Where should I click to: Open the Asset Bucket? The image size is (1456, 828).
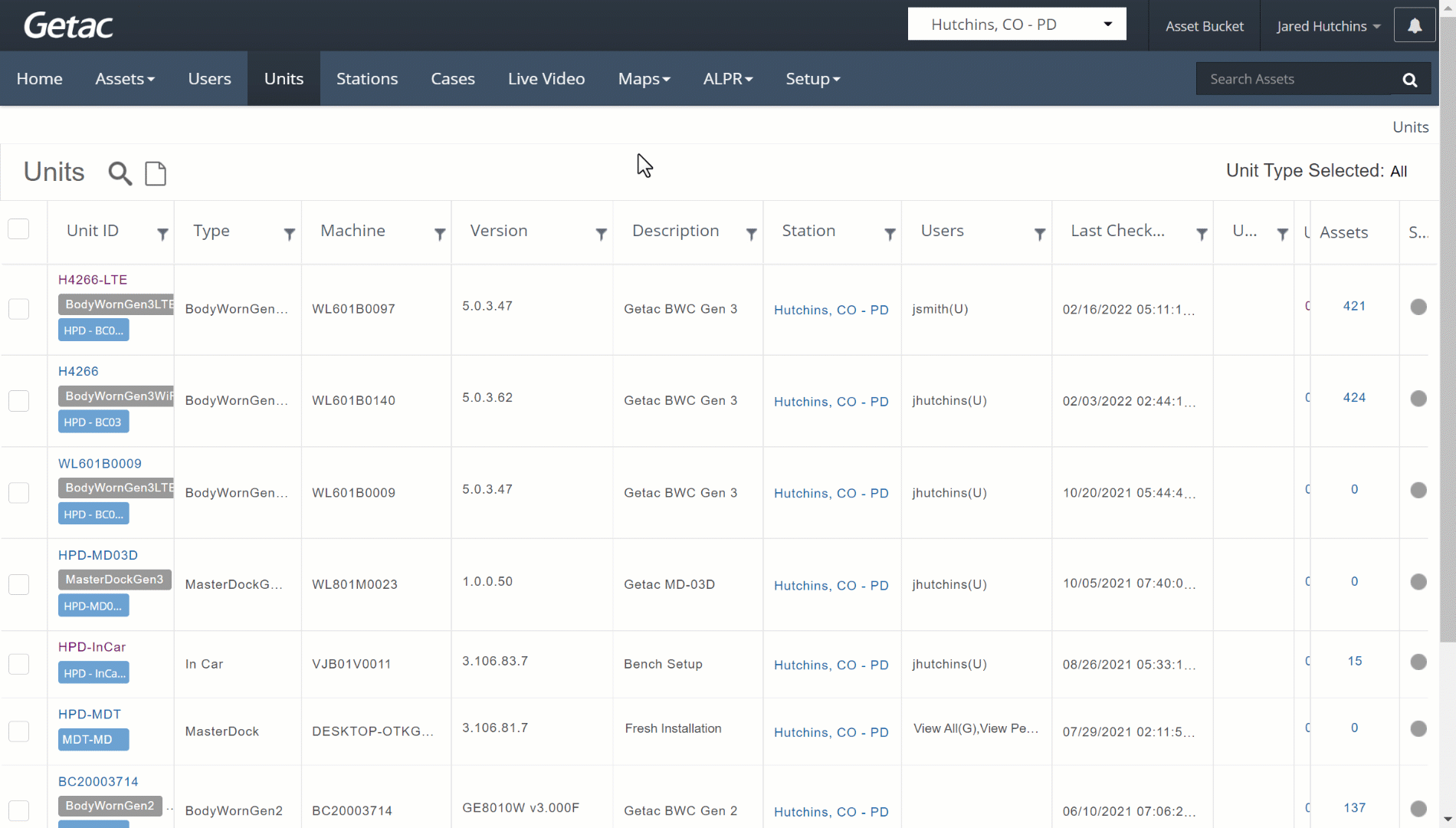pos(1205,26)
